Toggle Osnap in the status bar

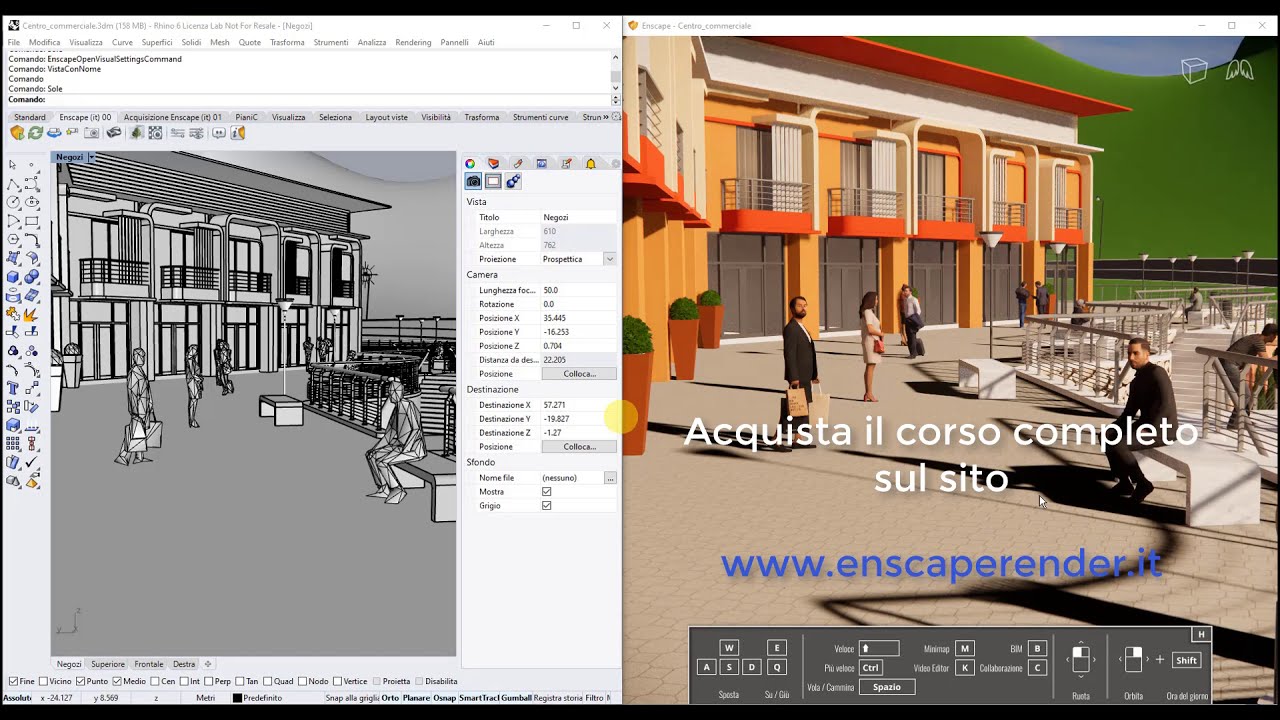point(444,698)
